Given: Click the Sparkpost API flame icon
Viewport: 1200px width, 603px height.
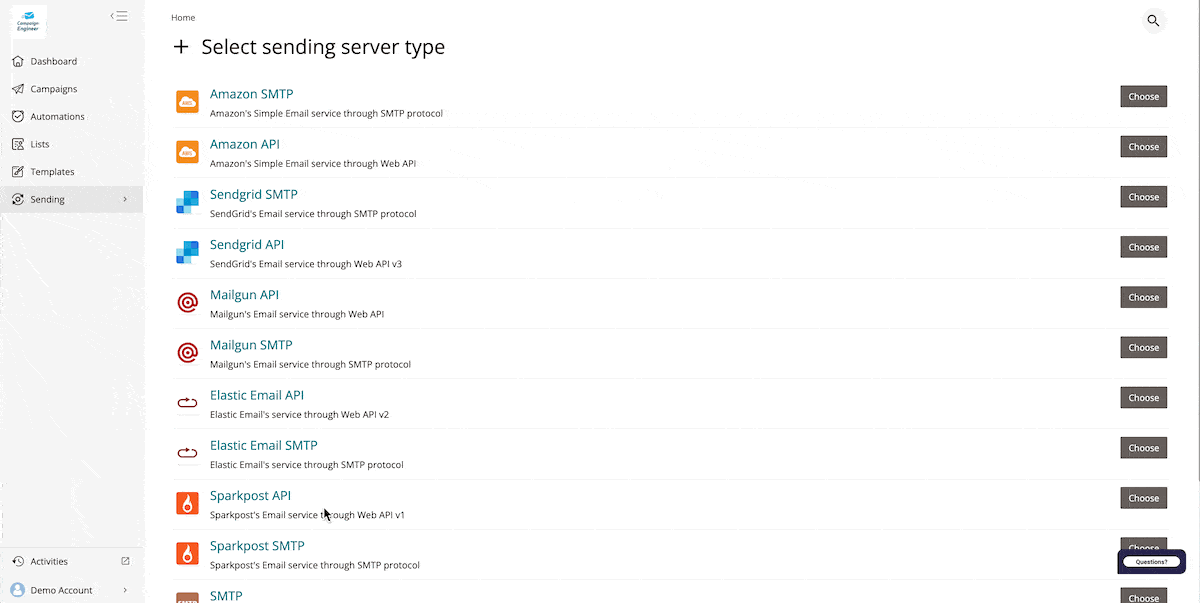Looking at the screenshot, I should pyautogui.click(x=187, y=503).
